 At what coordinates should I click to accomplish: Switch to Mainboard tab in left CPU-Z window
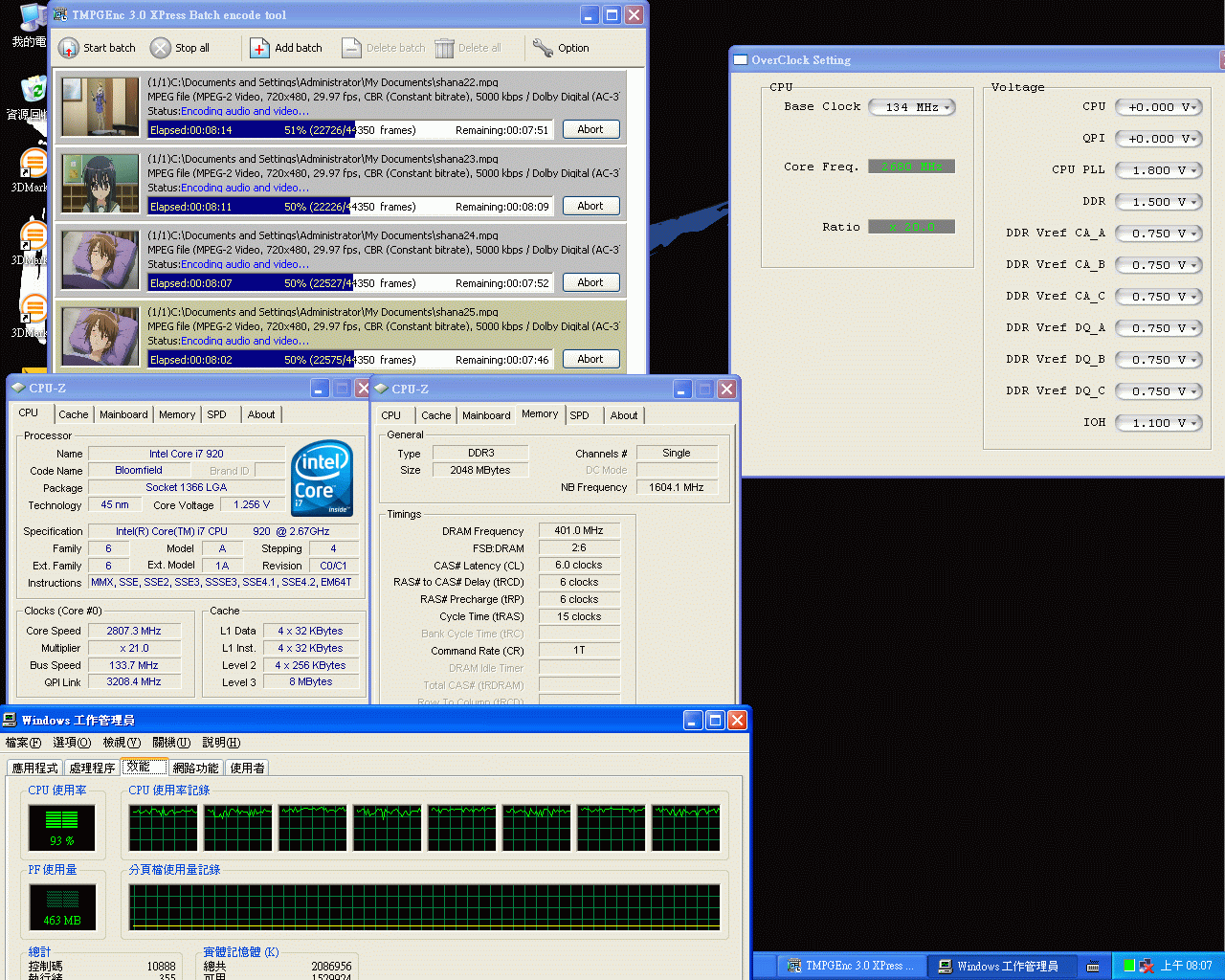123,414
